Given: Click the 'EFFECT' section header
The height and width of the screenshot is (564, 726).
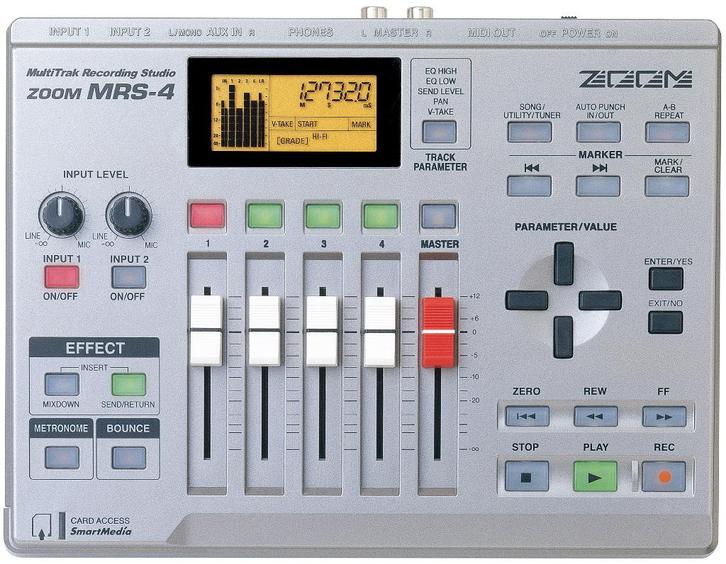Looking at the screenshot, I should point(94,348).
